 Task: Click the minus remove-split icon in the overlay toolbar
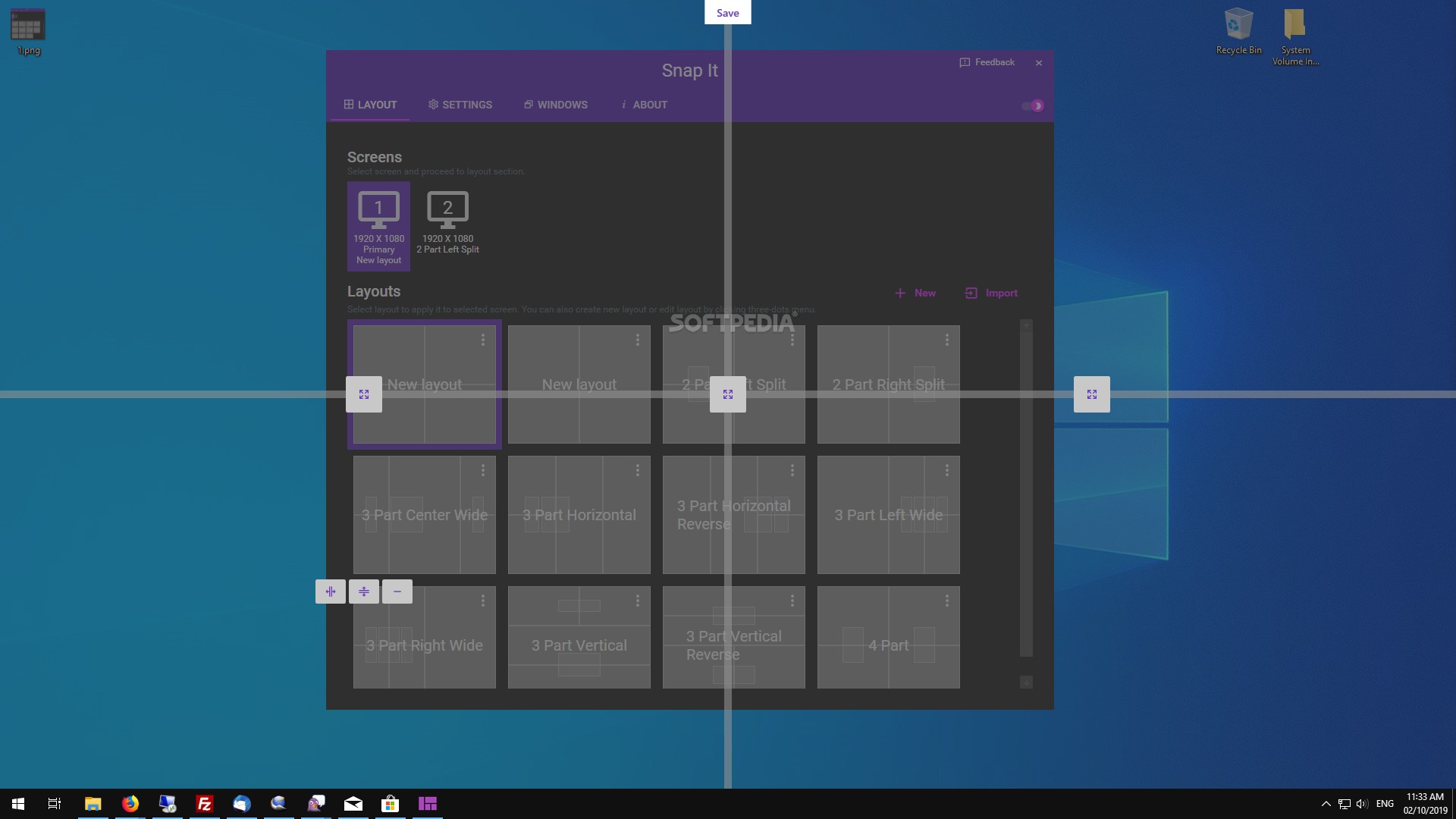(397, 591)
